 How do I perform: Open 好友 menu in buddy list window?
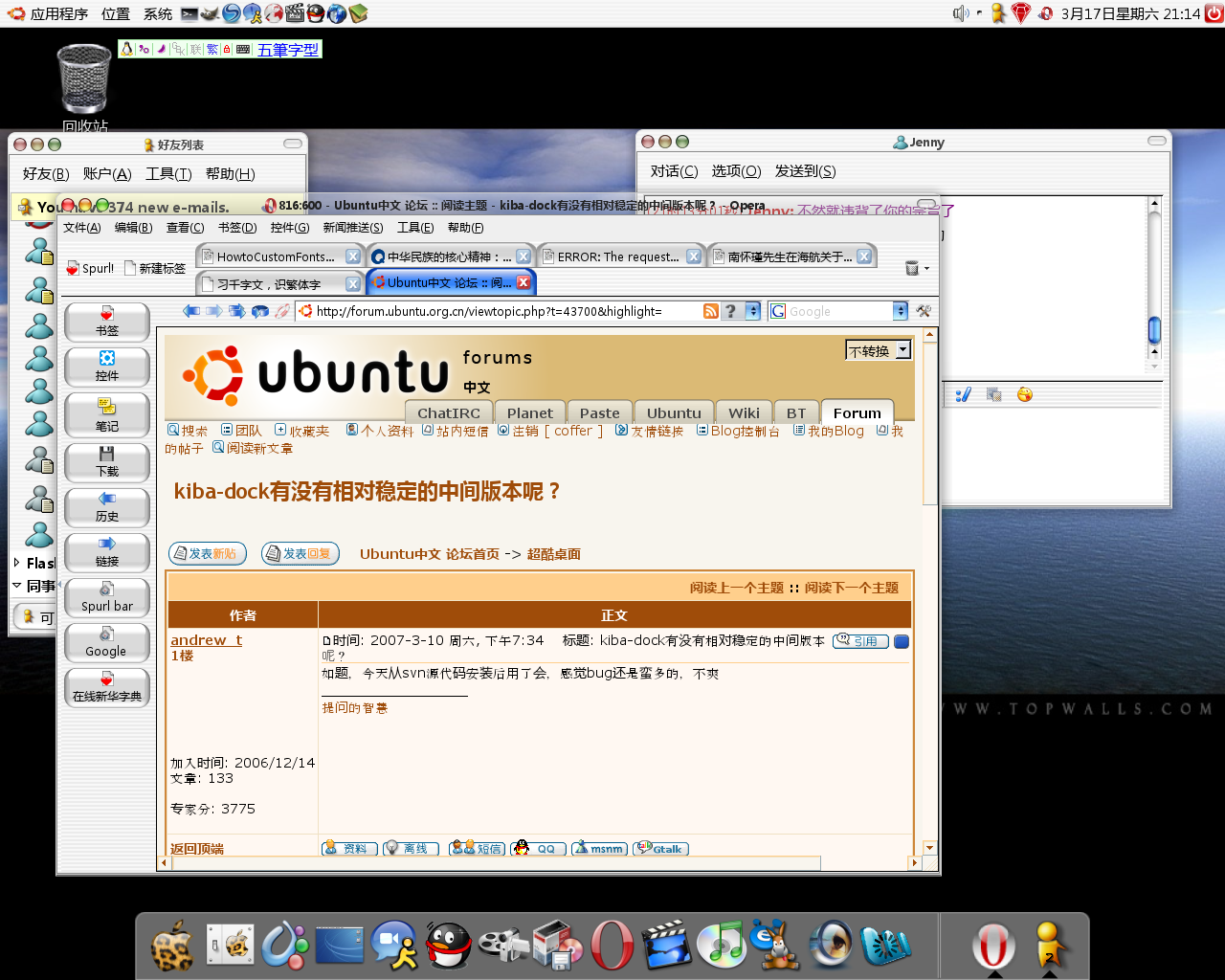point(46,173)
